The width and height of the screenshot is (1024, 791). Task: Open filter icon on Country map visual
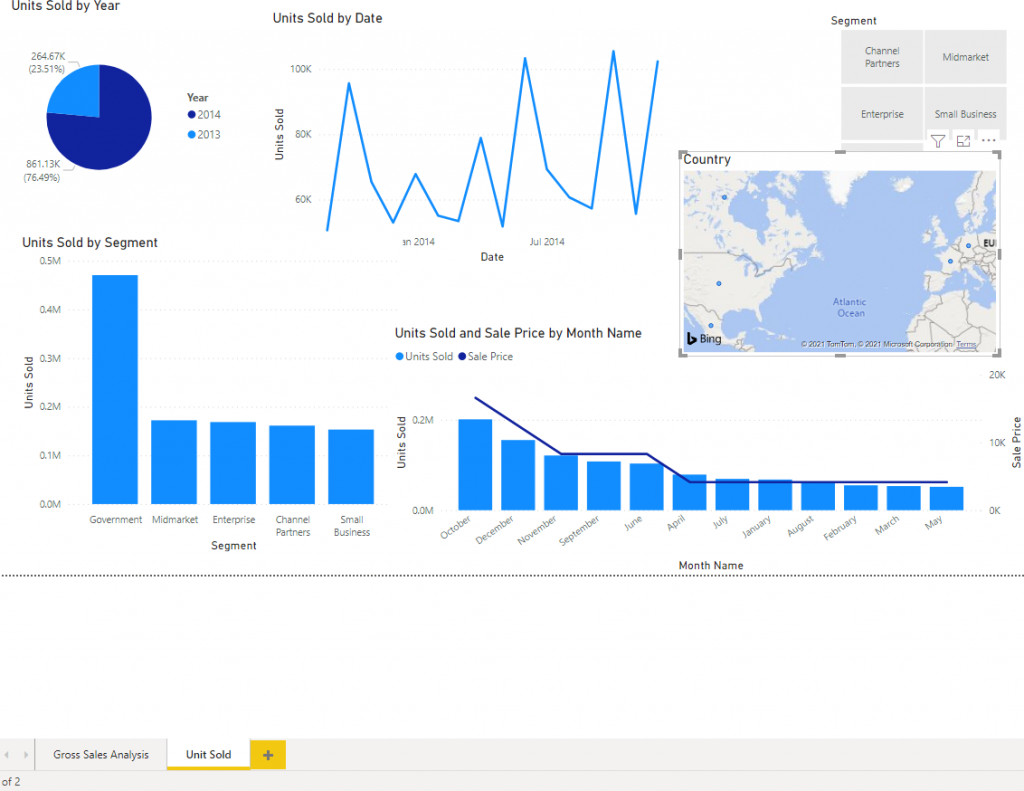[x=938, y=141]
